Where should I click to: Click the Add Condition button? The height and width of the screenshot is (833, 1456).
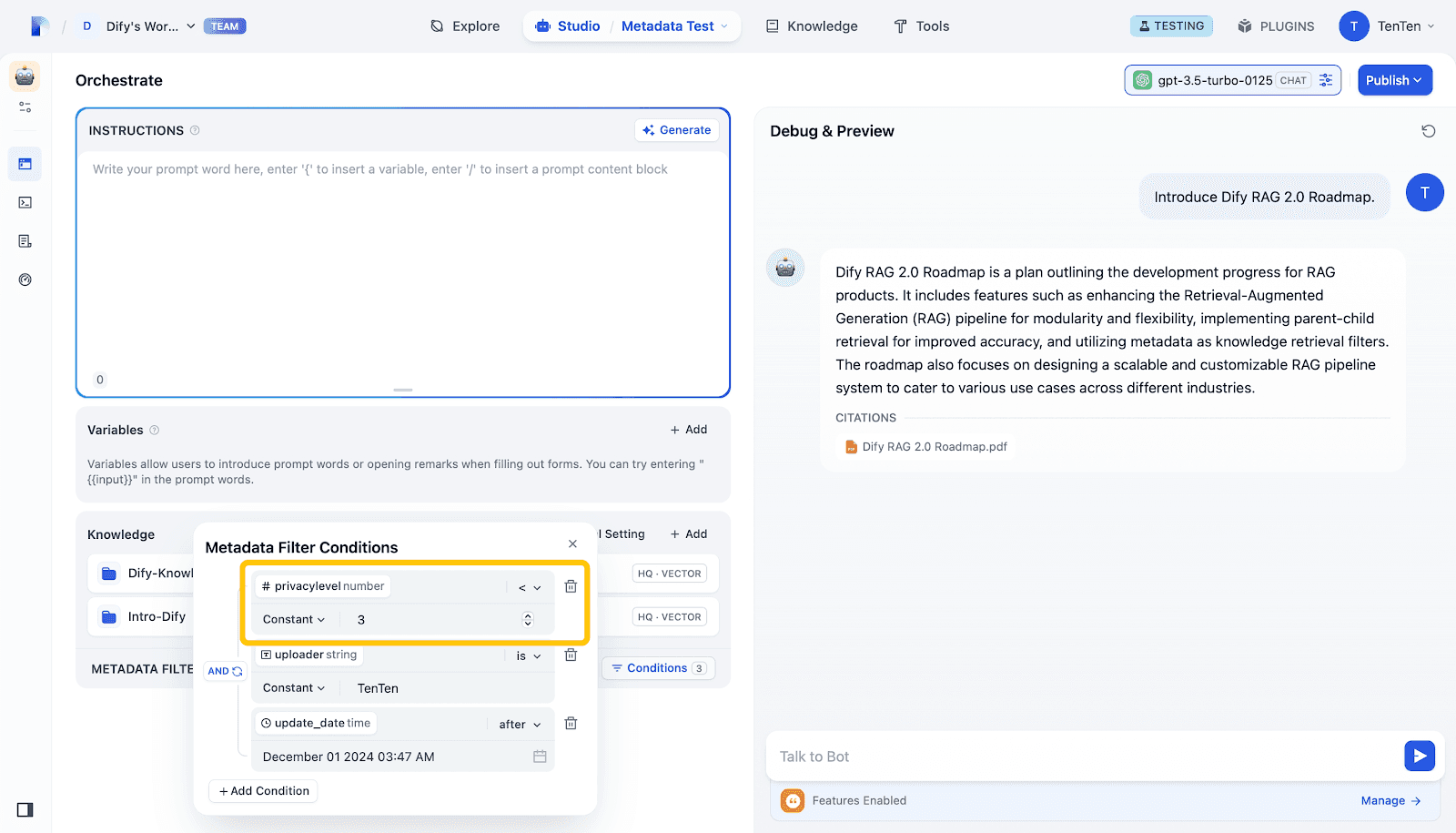point(264,791)
